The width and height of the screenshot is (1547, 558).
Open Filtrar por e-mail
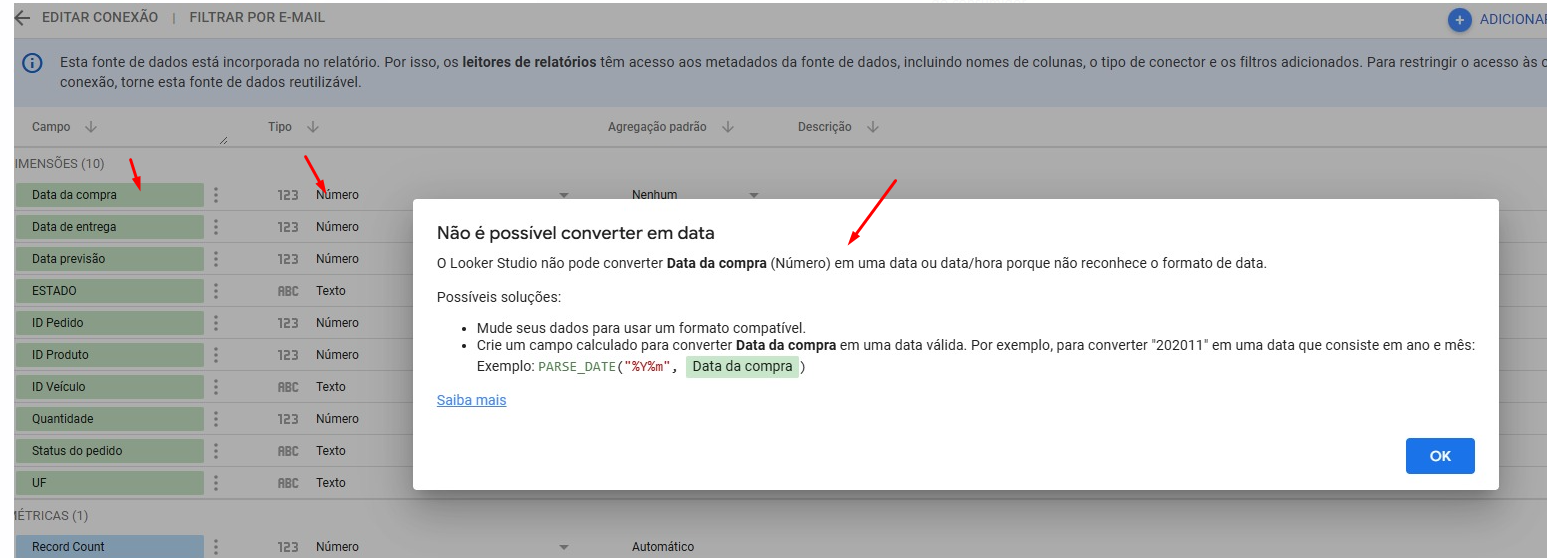(257, 18)
